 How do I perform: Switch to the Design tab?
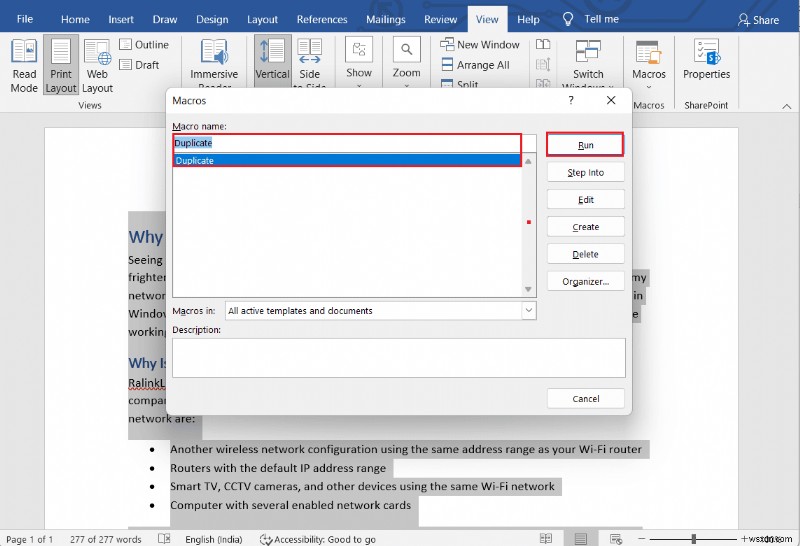coord(212,19)
